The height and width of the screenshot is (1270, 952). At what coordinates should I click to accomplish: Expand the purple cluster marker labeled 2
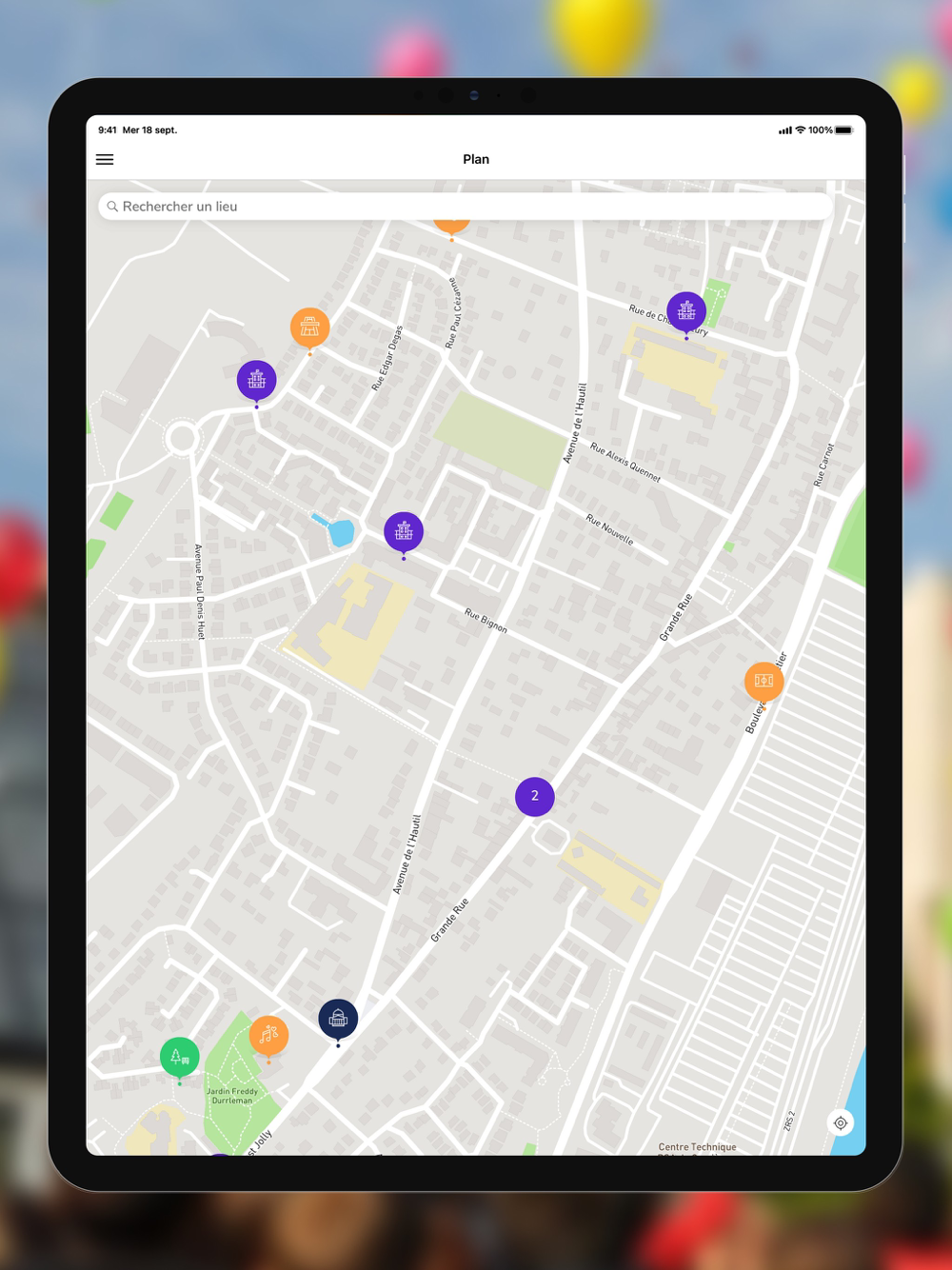pos(535,796)
